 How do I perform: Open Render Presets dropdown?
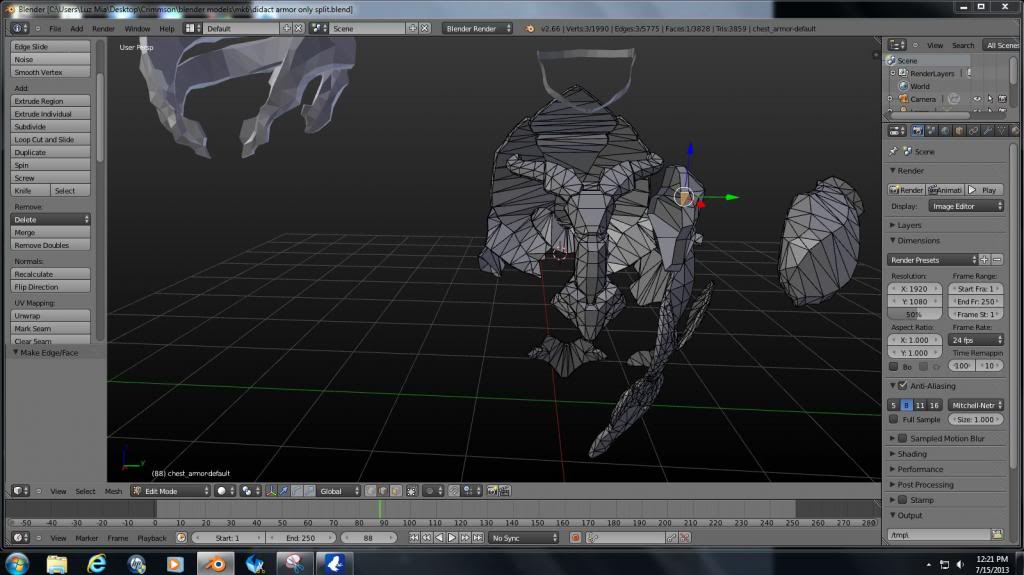933,259
